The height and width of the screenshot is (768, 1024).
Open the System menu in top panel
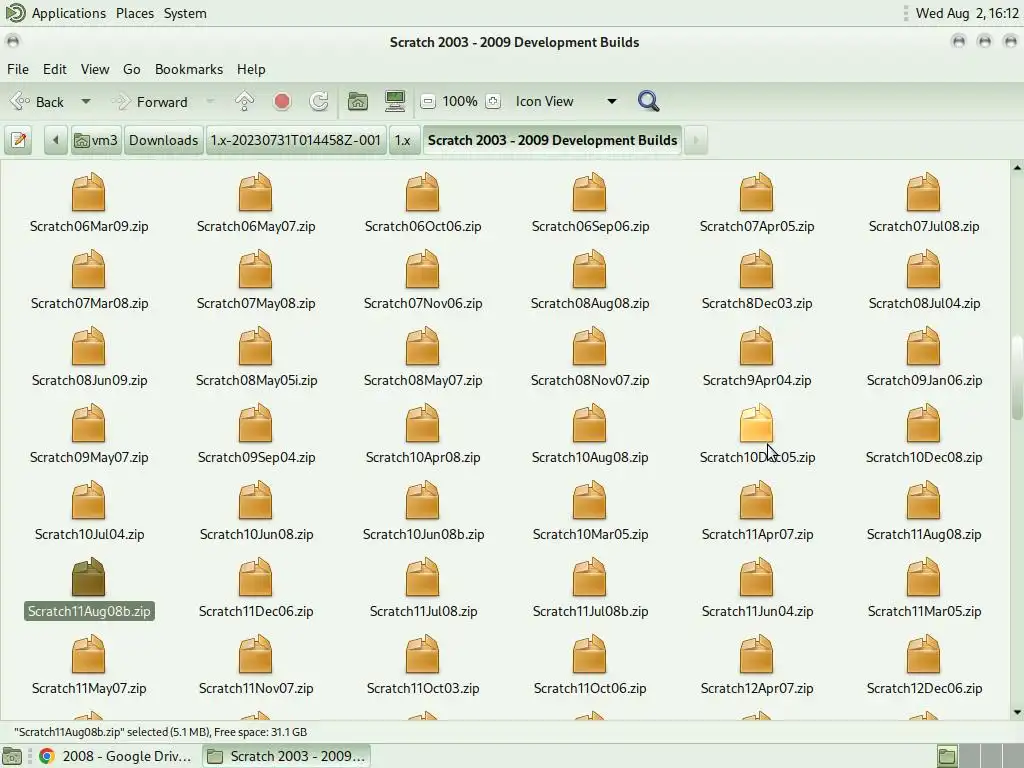point(185,13)
